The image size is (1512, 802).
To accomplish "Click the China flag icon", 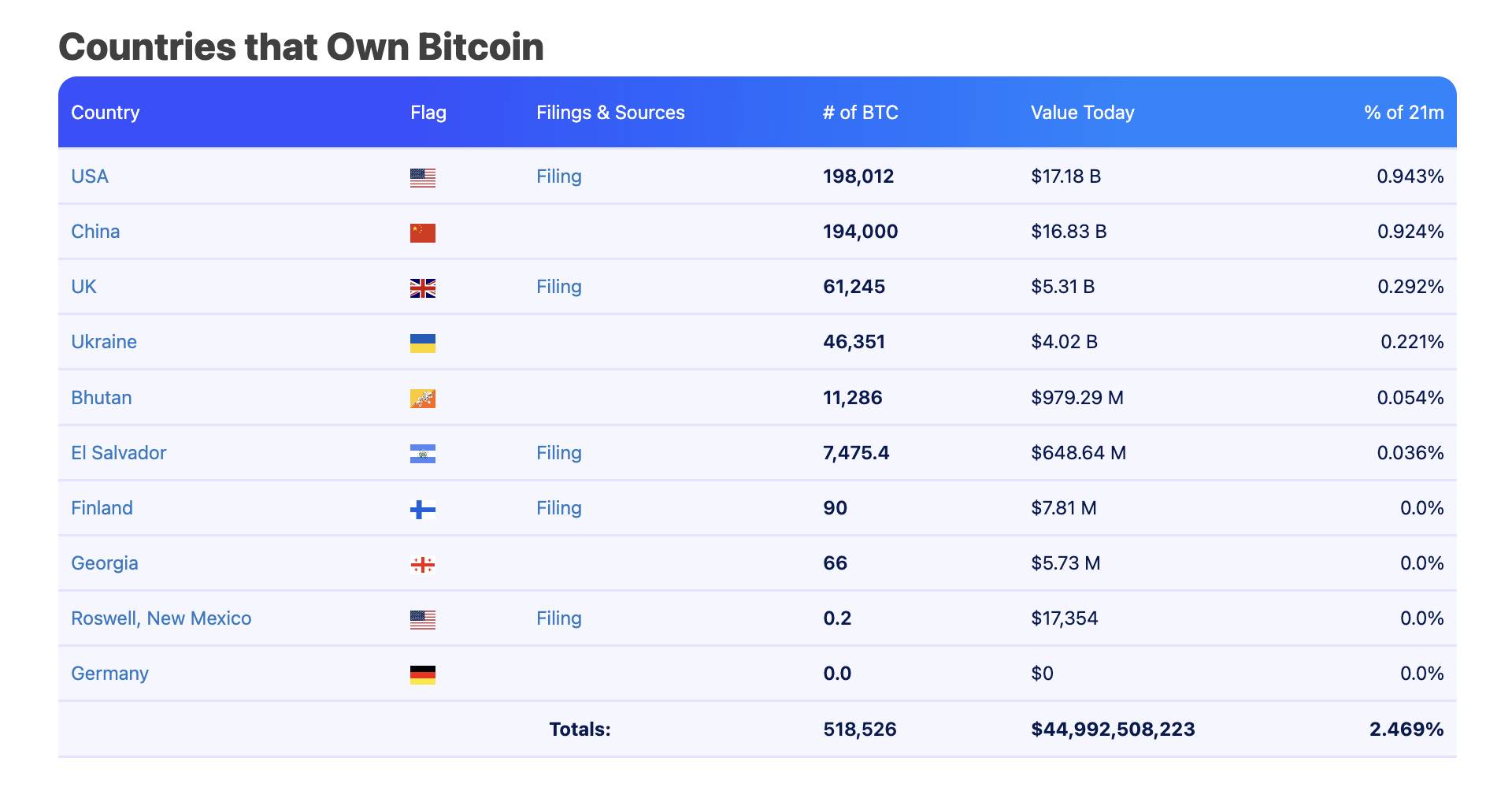I will click(423, 232).
